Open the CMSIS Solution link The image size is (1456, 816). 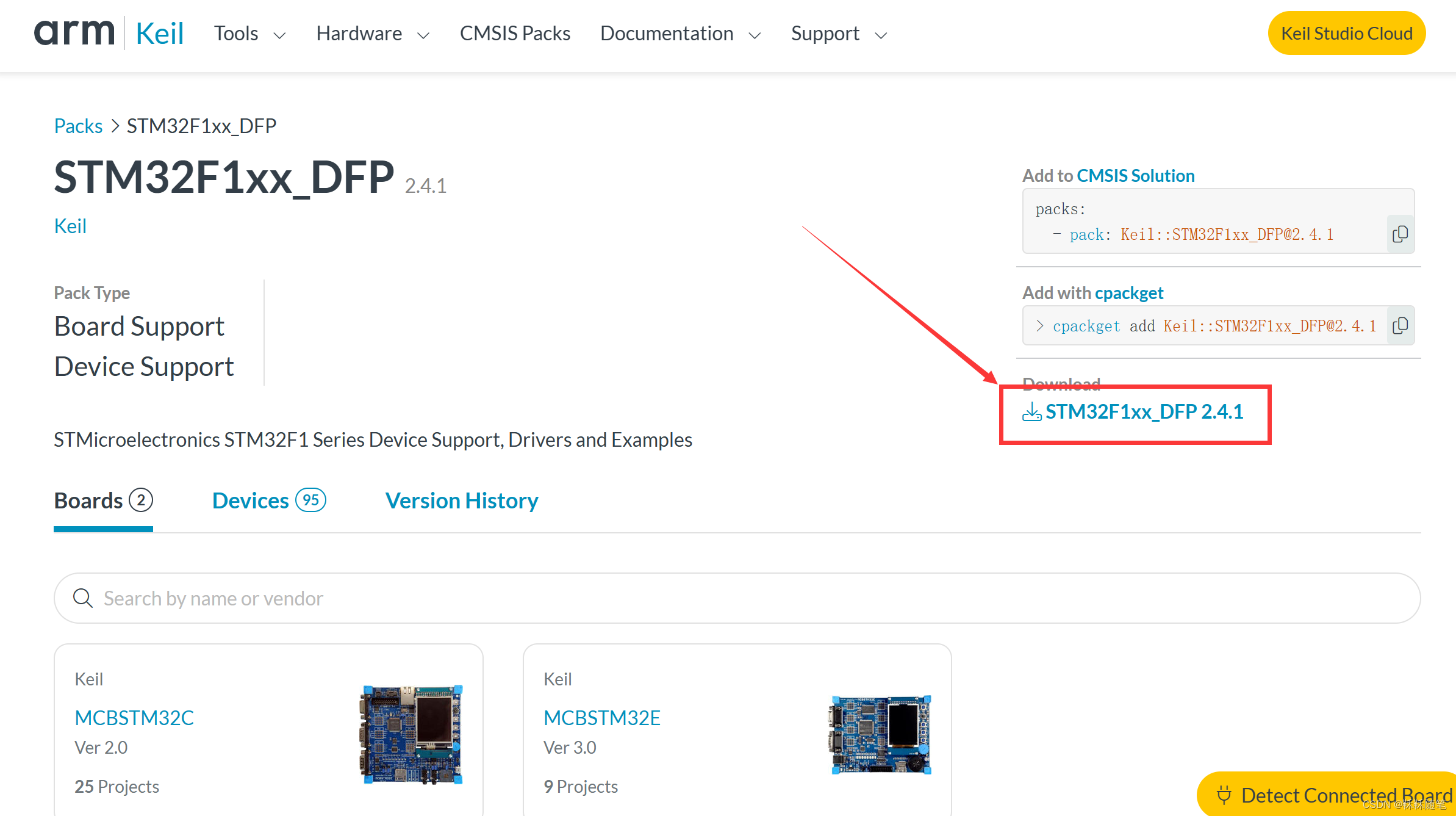1135,176
